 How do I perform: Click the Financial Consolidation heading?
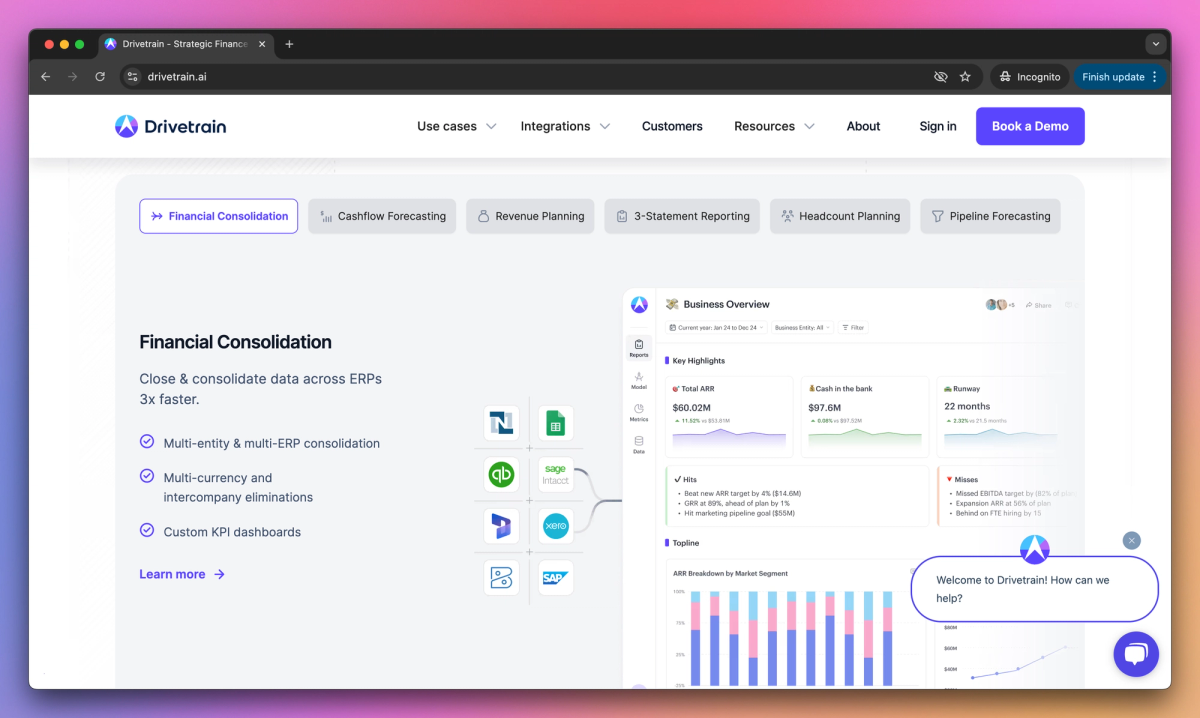click(x=235, y=342)
